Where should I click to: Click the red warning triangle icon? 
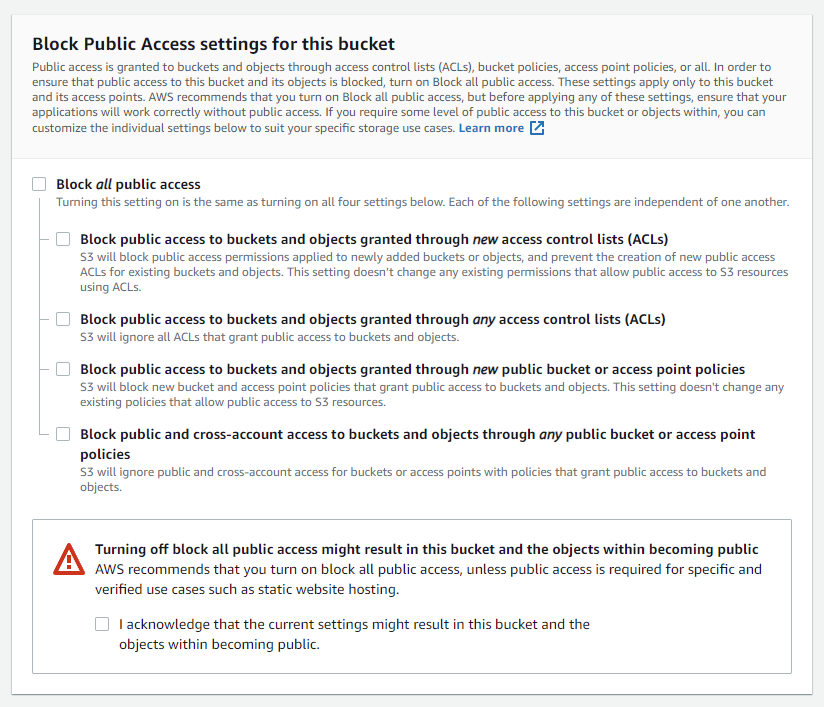[68, 558]
